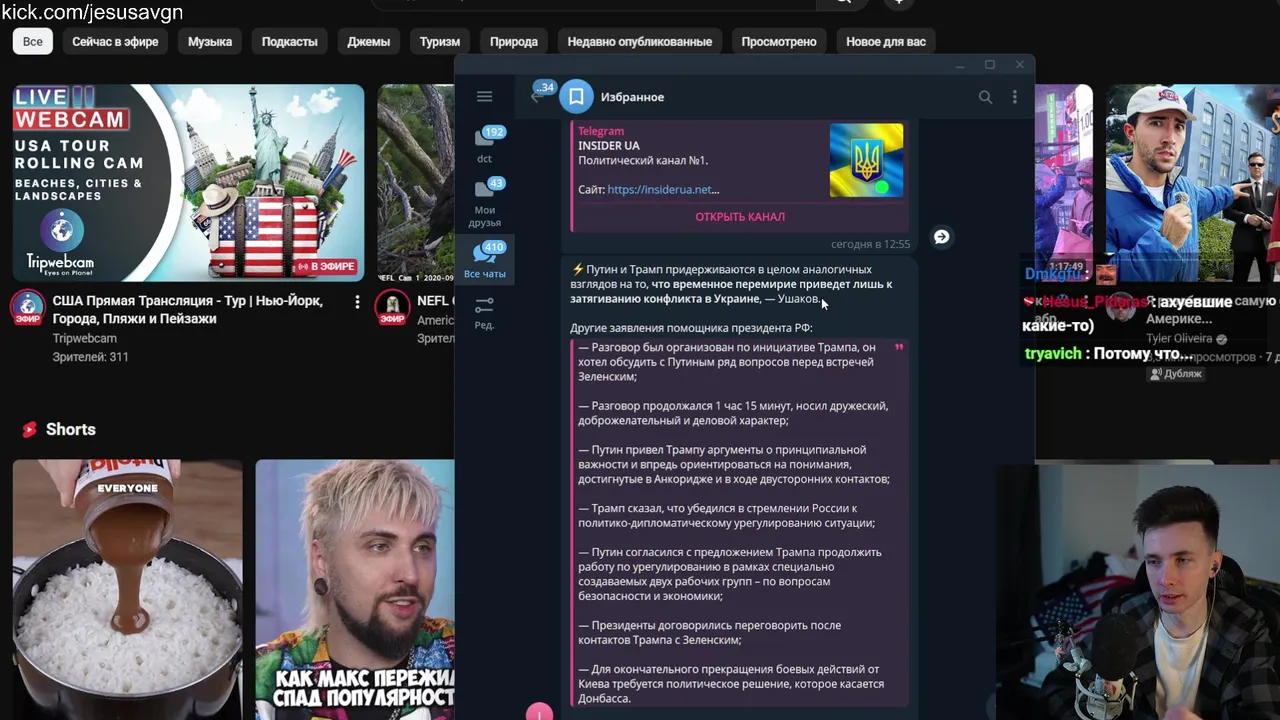Select the Сейчас в эфире filter
Screen dimensions: 1280x720
pos(115,42)
